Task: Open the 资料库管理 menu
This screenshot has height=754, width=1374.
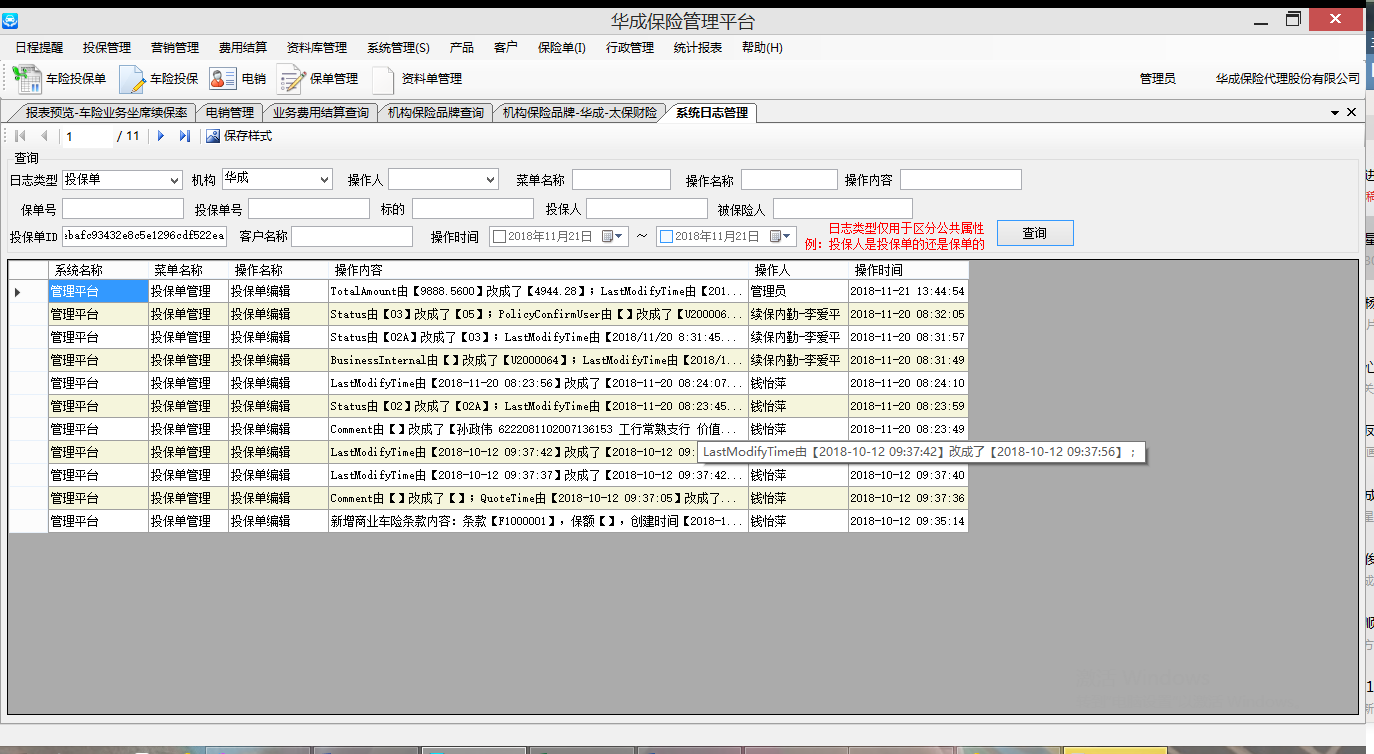Action: point(317,47)
